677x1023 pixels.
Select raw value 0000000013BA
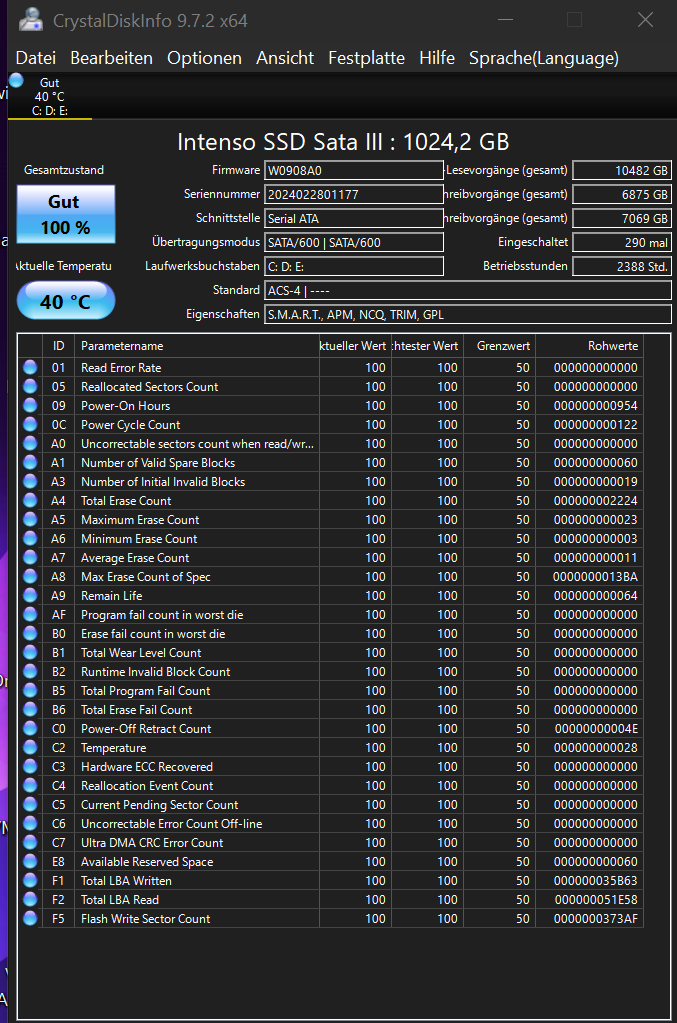[595, 577]
